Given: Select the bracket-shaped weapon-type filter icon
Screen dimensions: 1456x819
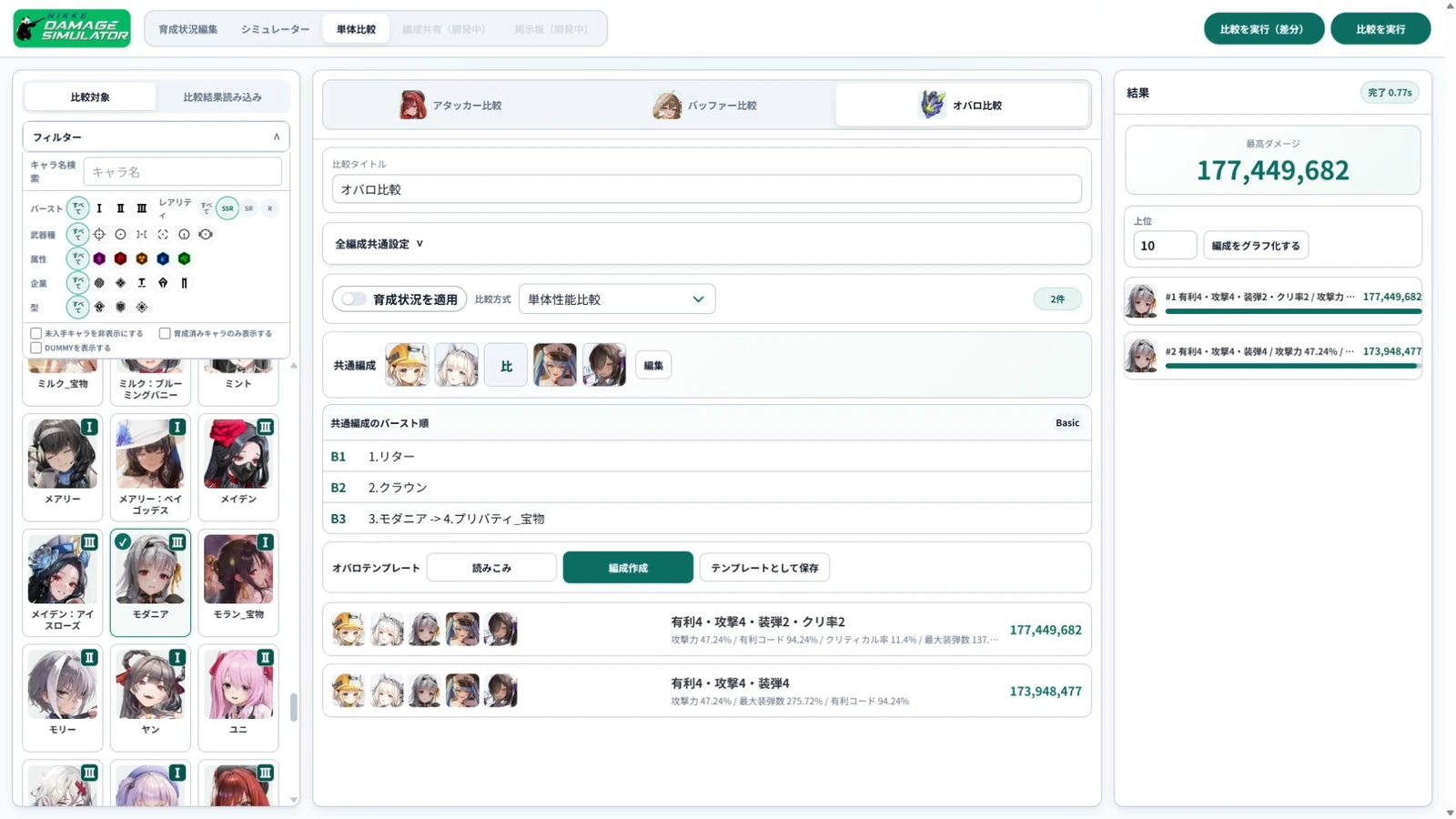Looking at the screenshot, I should (x=142, y=234).
